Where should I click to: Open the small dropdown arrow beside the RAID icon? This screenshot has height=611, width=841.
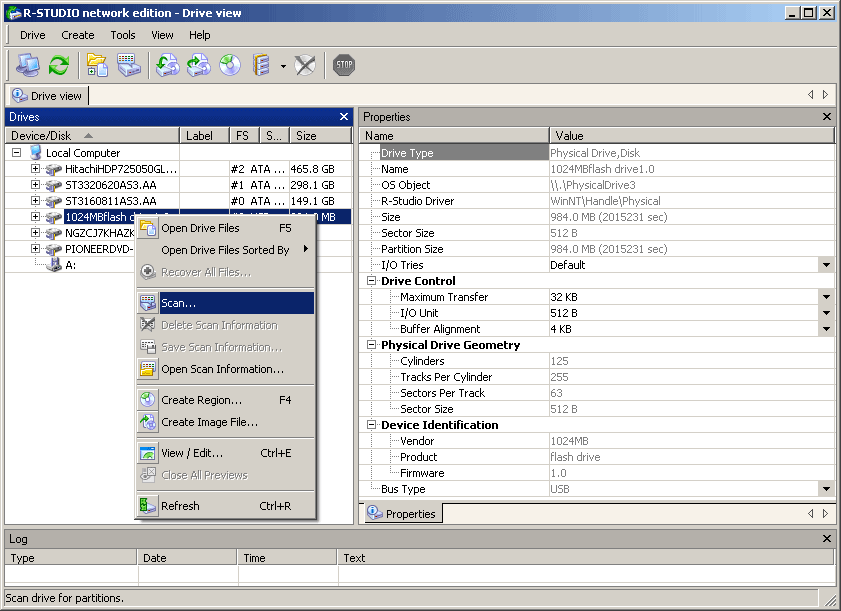pyautogui.click(x=283, y=67)
